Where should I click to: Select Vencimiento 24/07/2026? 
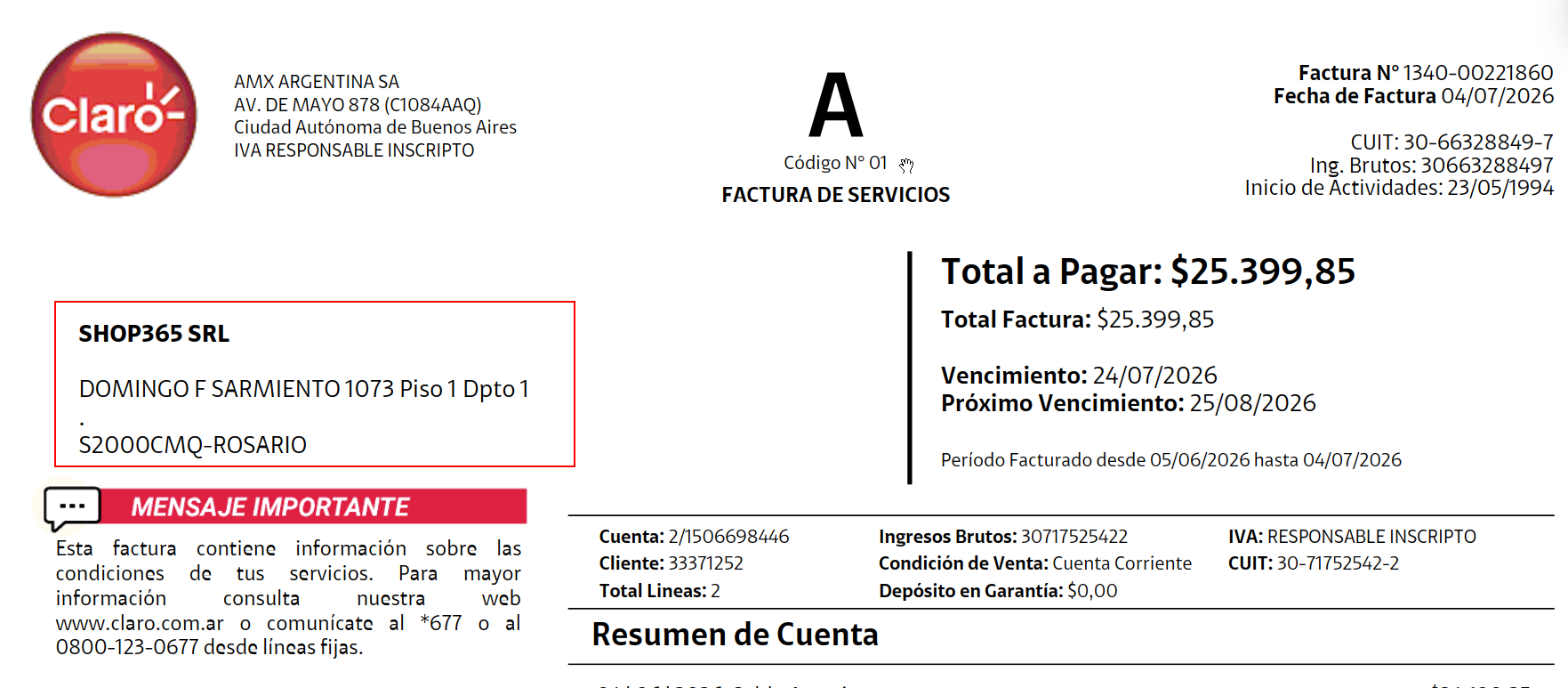[x=1080, y=376]
